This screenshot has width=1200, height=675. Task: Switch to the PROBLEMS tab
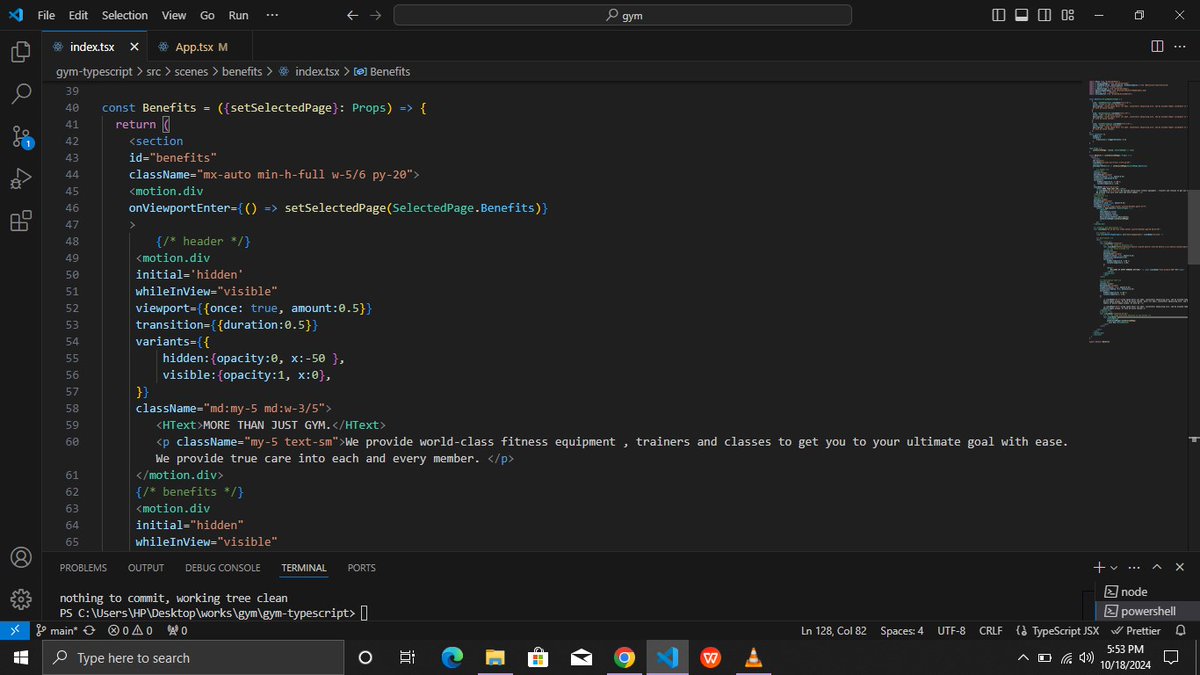83,567
